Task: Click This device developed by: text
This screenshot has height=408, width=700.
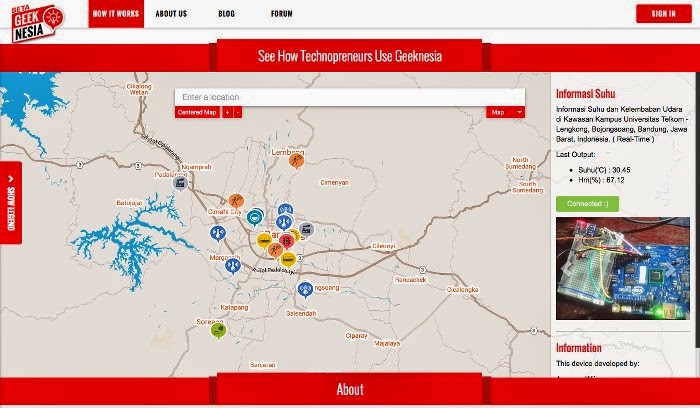Action: [597, 363]
